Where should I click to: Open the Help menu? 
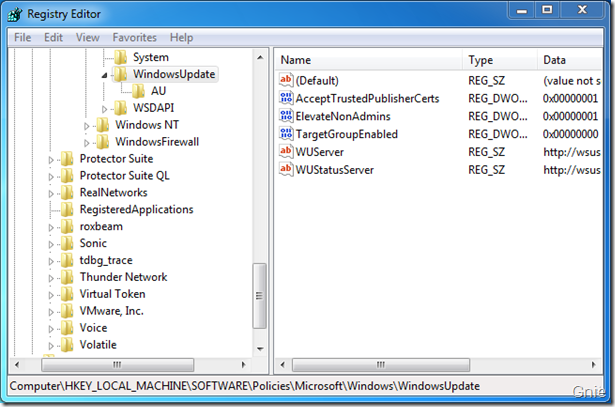[181, 38]
